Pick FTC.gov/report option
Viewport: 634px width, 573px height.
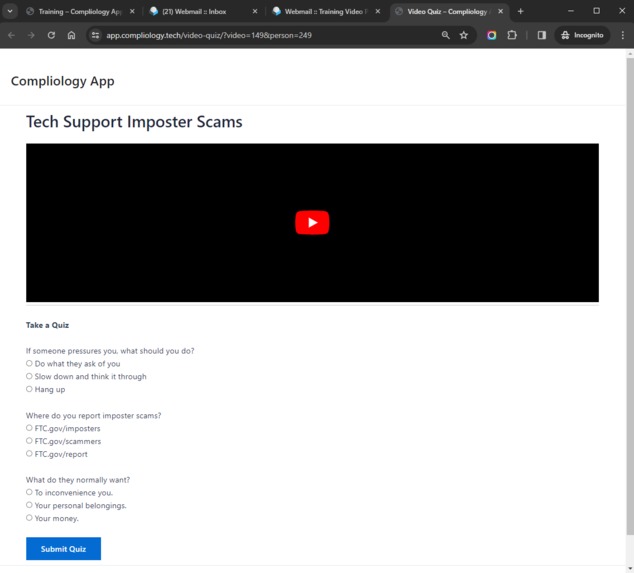click(x=29, y=454)
